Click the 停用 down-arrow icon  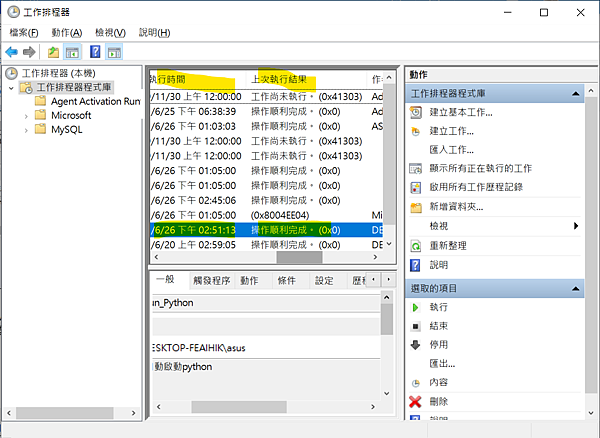coord(415,345)
